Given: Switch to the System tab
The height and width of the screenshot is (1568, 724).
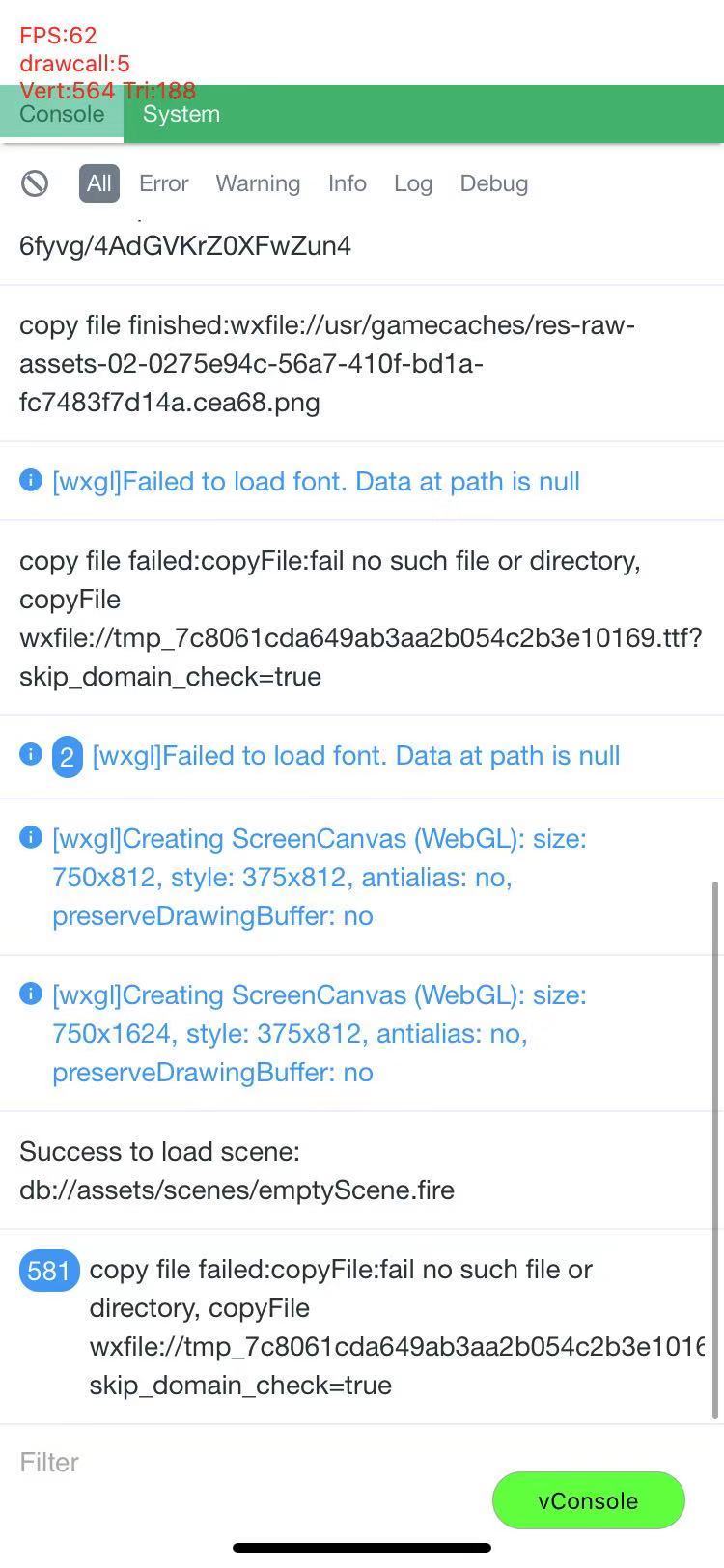Looking at the screenshot, I should pos(181,114).
